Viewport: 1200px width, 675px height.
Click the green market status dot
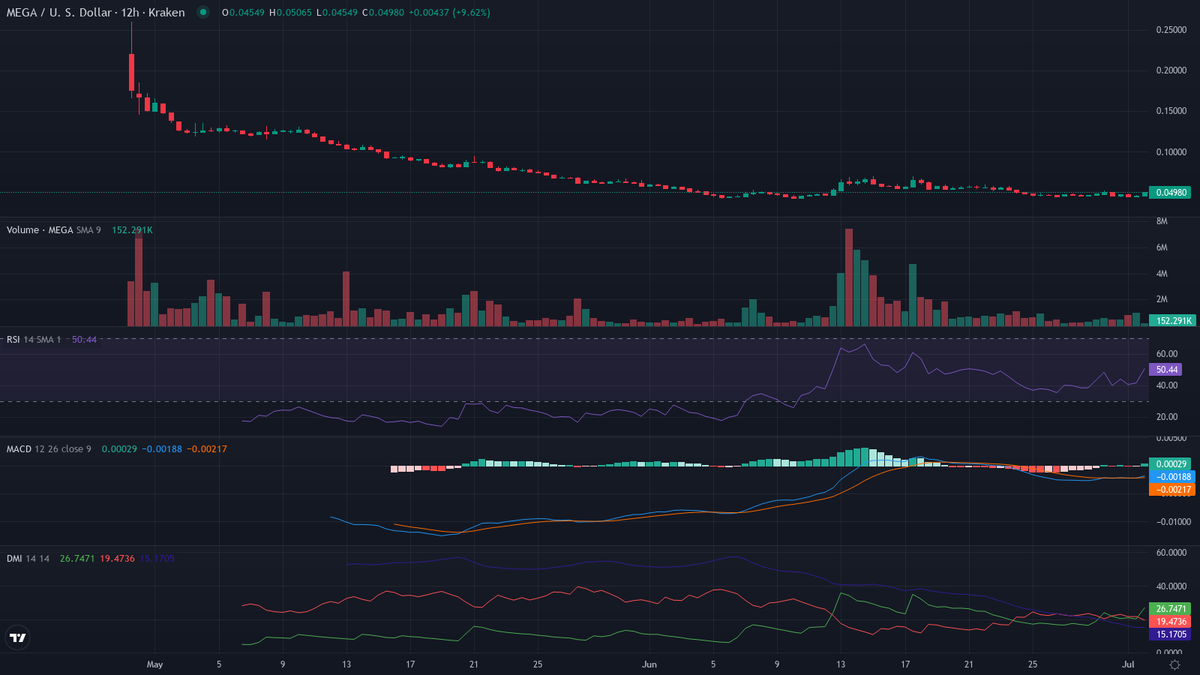(x=204, y=13)
